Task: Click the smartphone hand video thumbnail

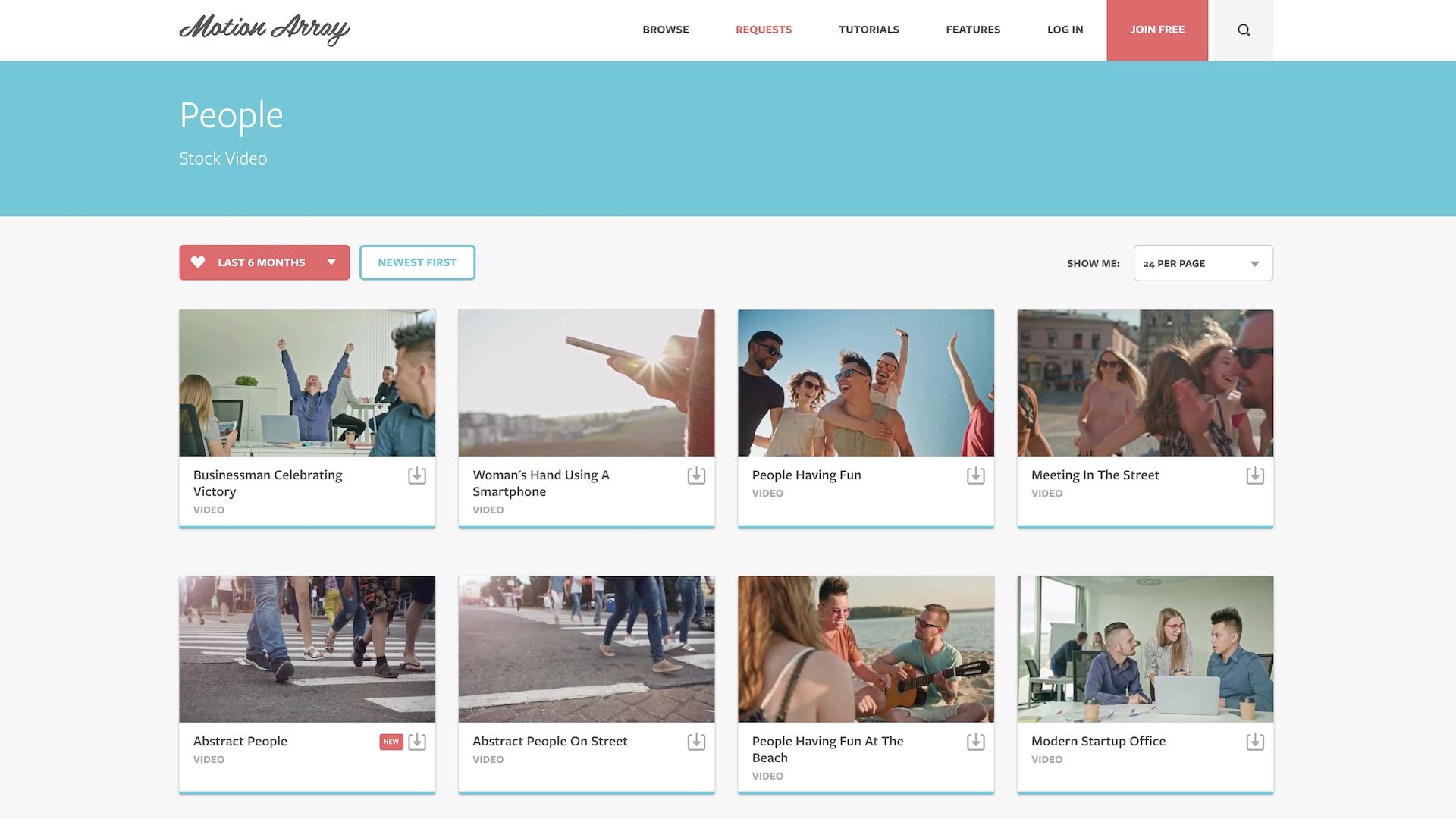Action: click(x=586, y=383)
